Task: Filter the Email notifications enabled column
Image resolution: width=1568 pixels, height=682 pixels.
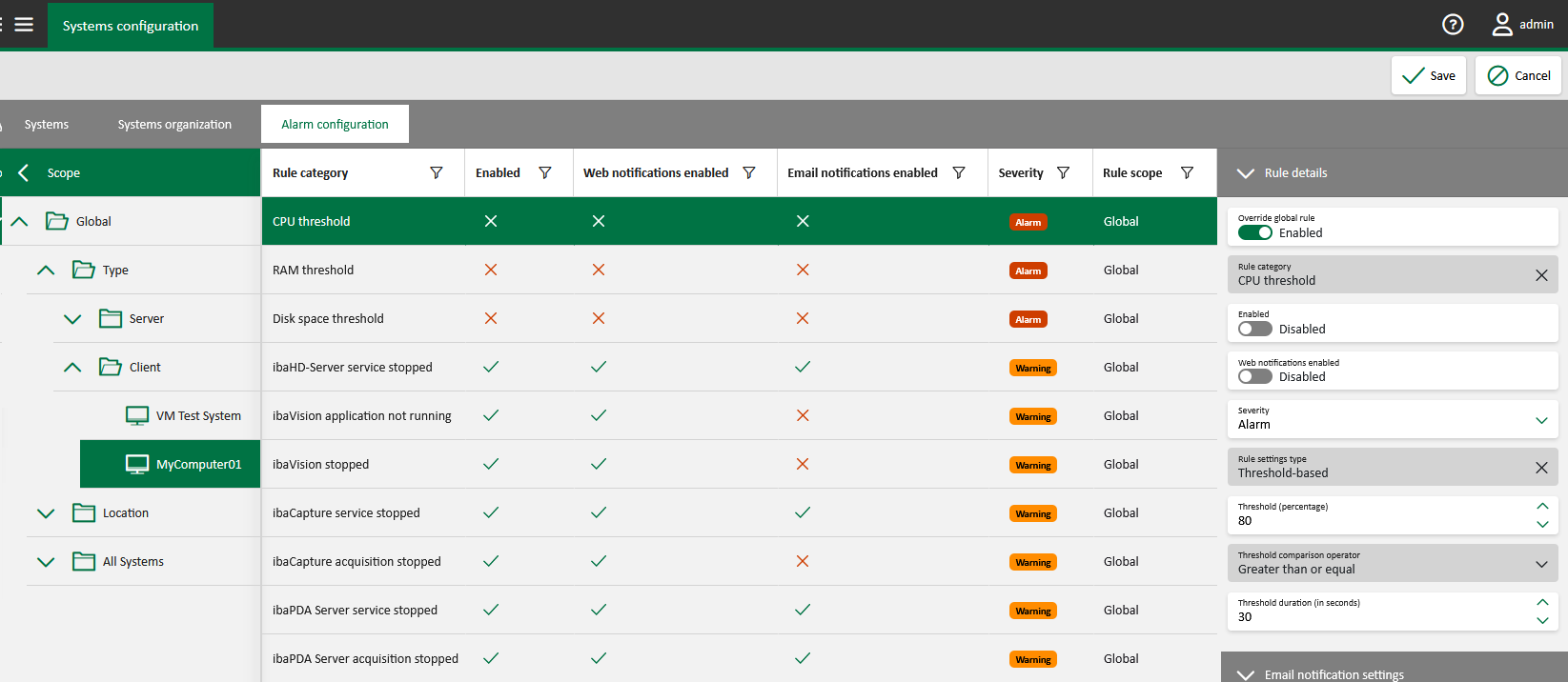Action: [x=959, y=172]
